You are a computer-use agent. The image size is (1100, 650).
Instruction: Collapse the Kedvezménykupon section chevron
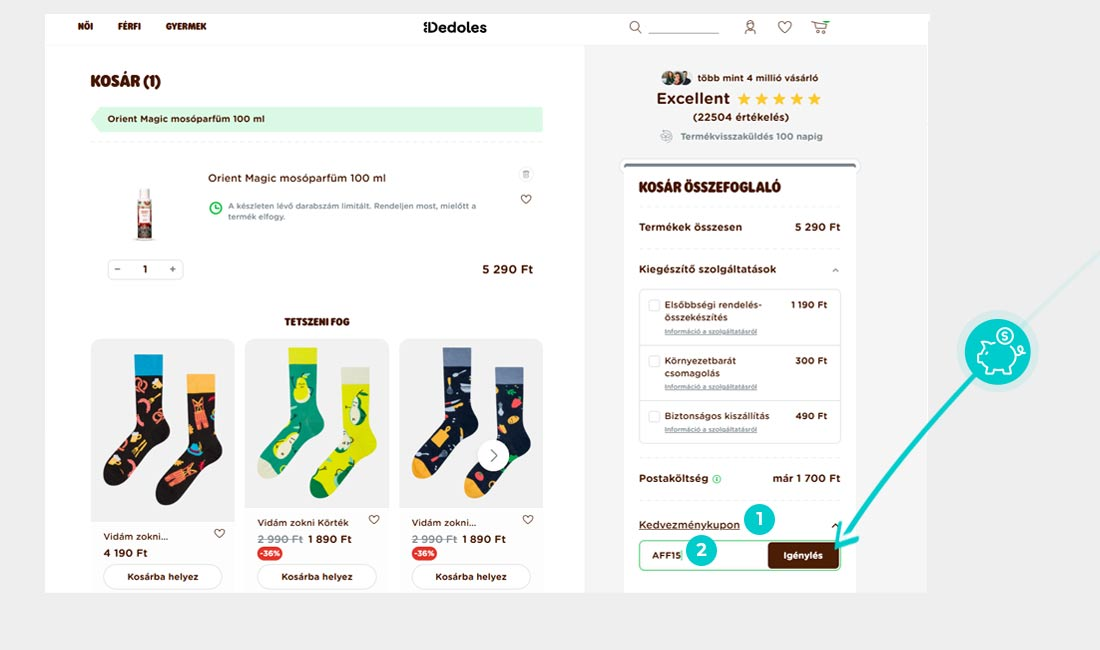click(x=835, y=525)
